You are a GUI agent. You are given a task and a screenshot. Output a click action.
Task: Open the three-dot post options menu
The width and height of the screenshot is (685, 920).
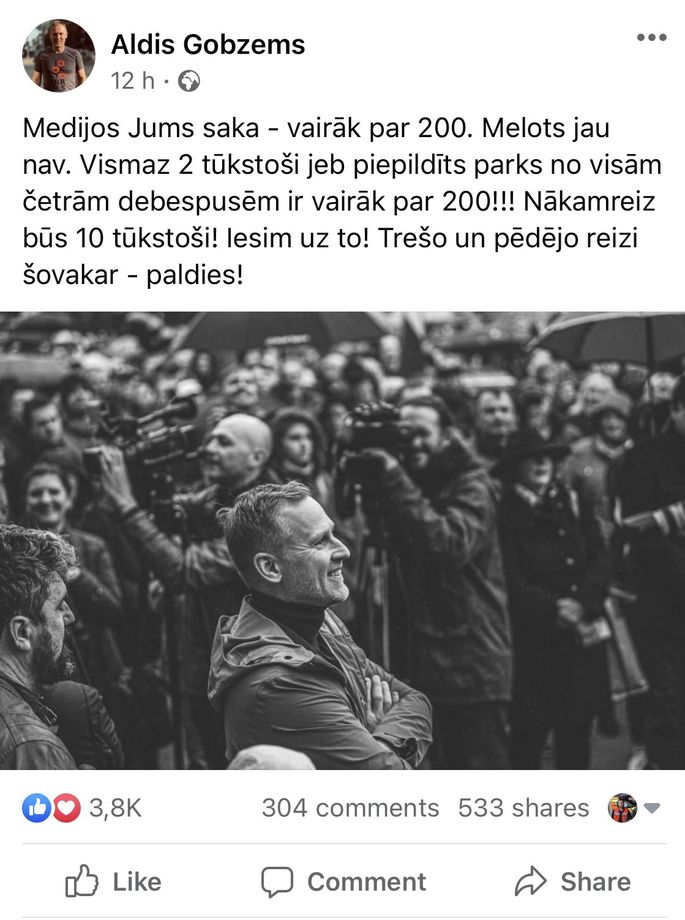(x=652, y=38)
